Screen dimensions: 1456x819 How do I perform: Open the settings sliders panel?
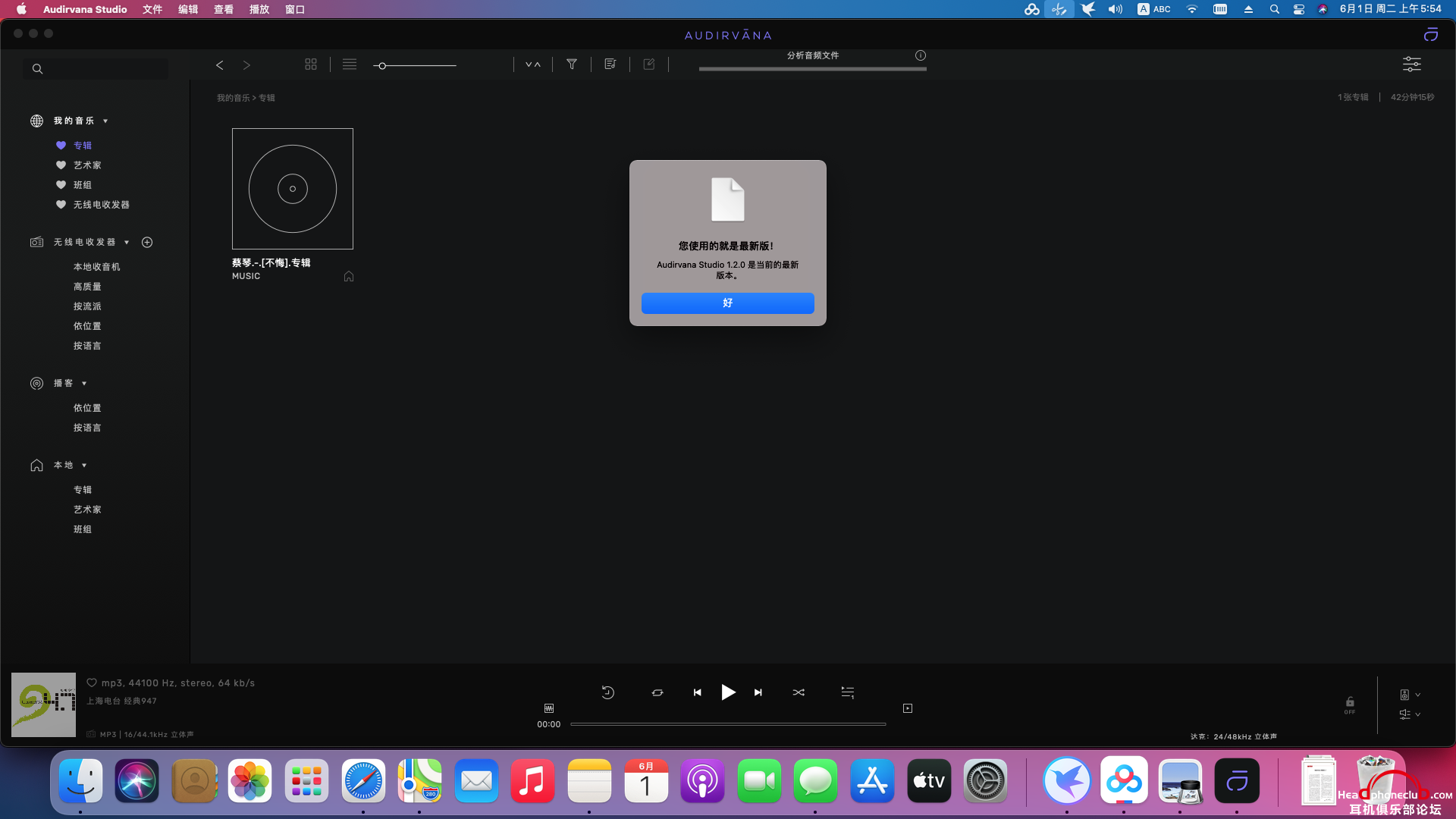1412,64
